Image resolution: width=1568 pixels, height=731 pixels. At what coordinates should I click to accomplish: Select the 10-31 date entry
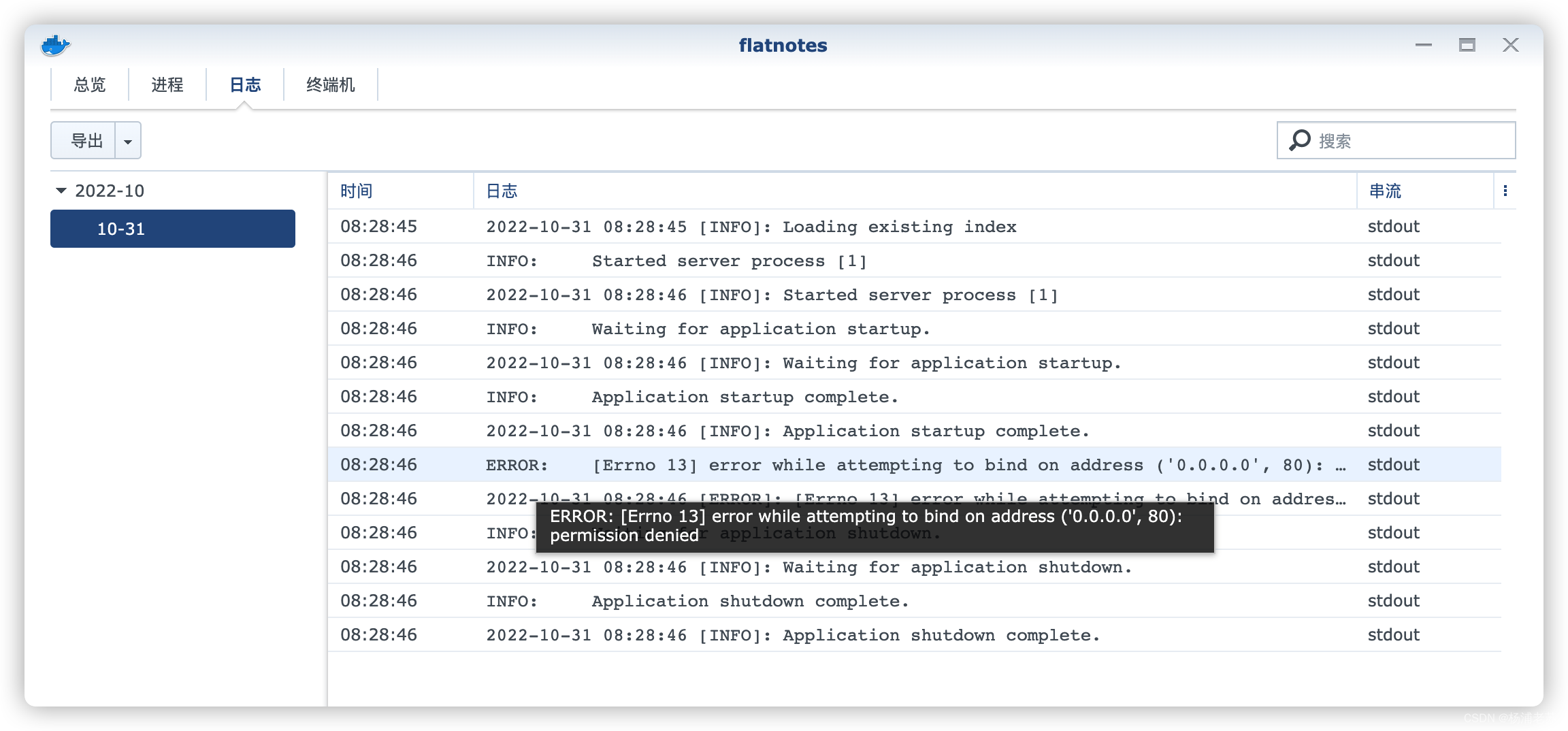coord(173,229)
